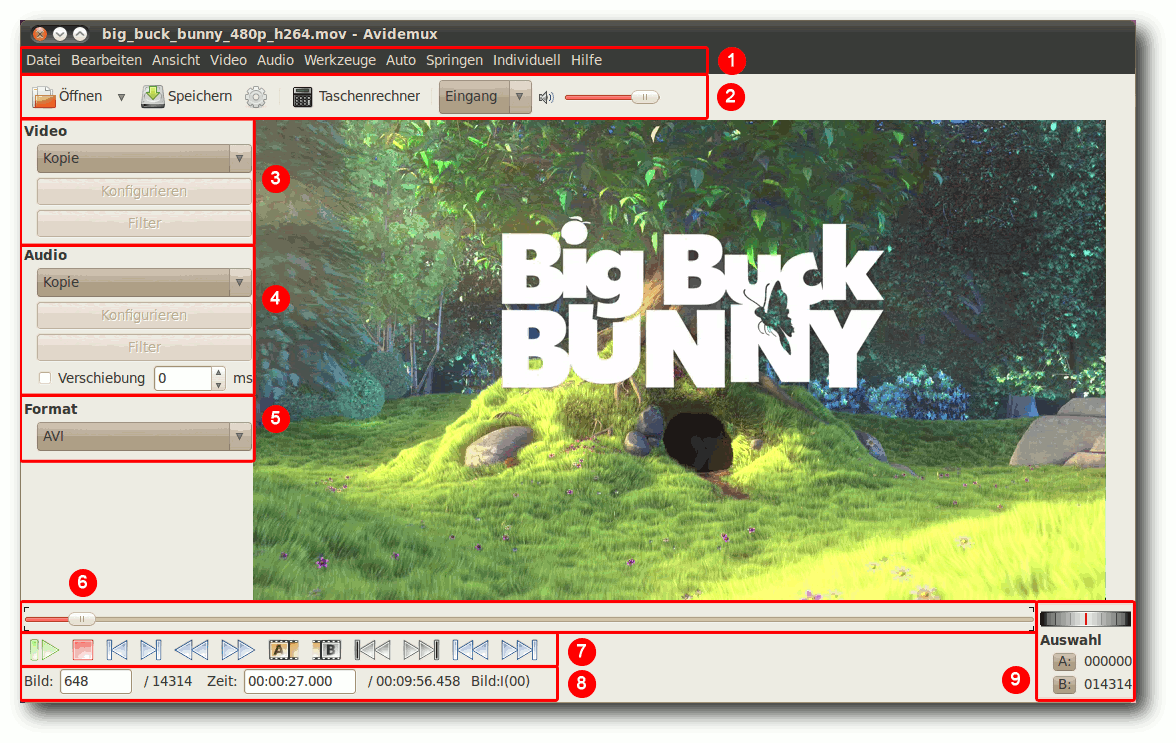Screen dimensions: 1176x743
Task: Open the Auto menu
Action: click(x=400, y=60)
